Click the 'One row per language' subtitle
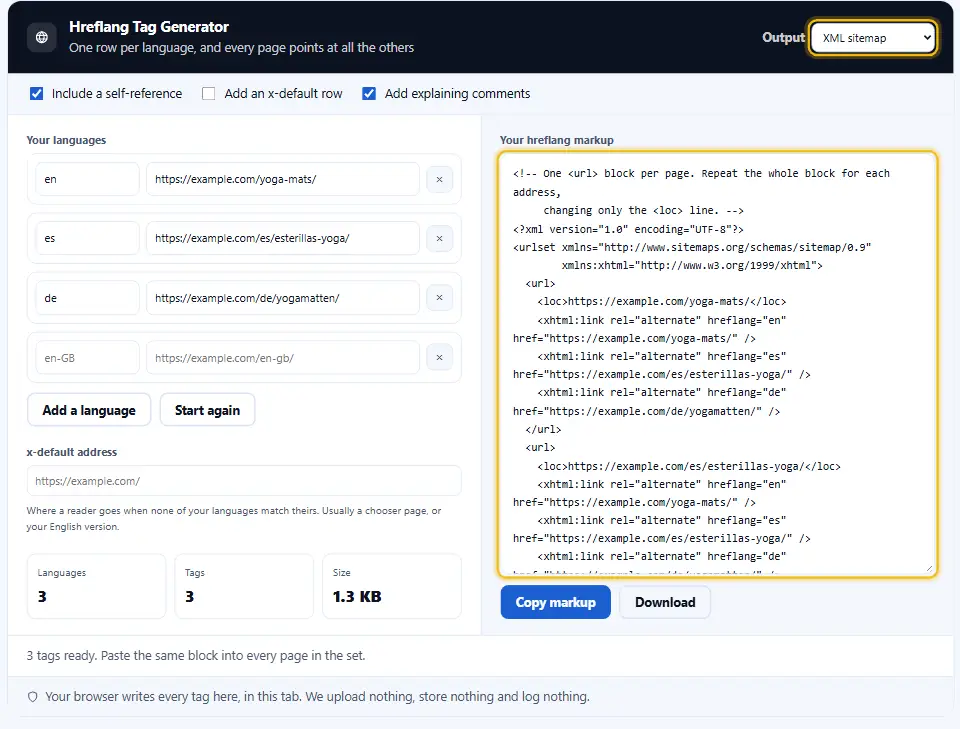960x729 pixels. click(x=241, y=48)
